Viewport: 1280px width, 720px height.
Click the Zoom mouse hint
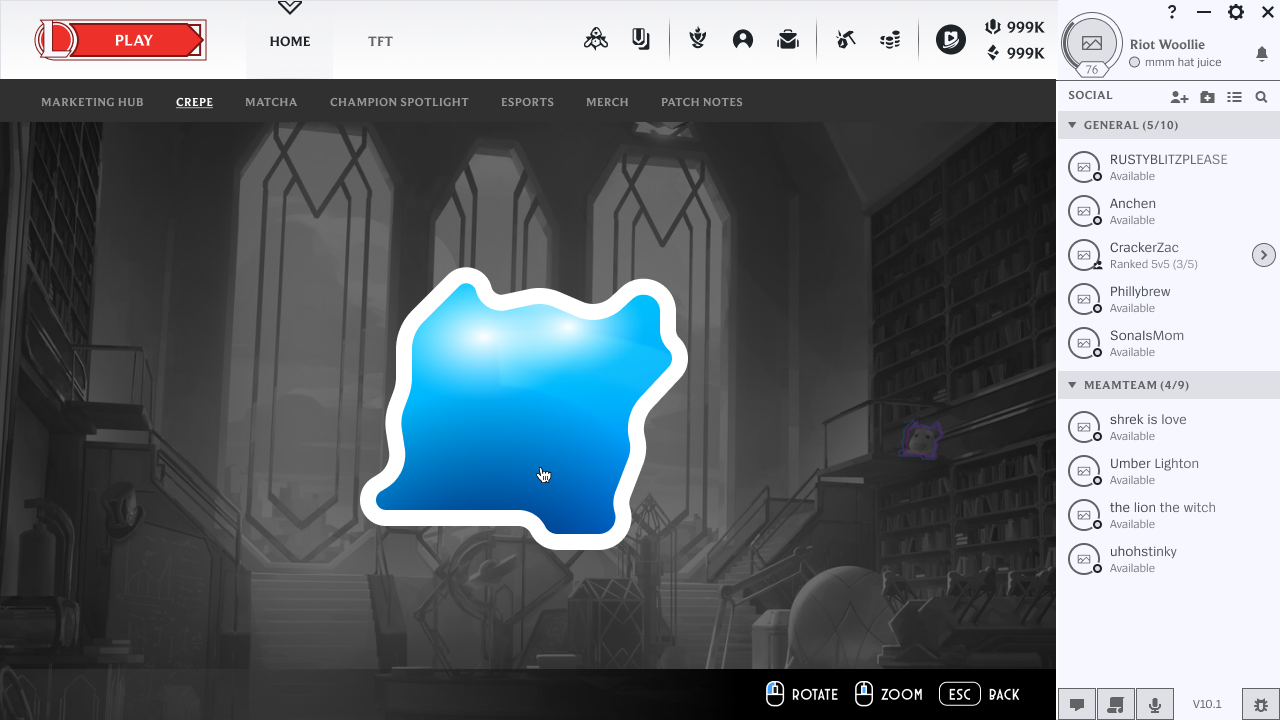(889, 694)
